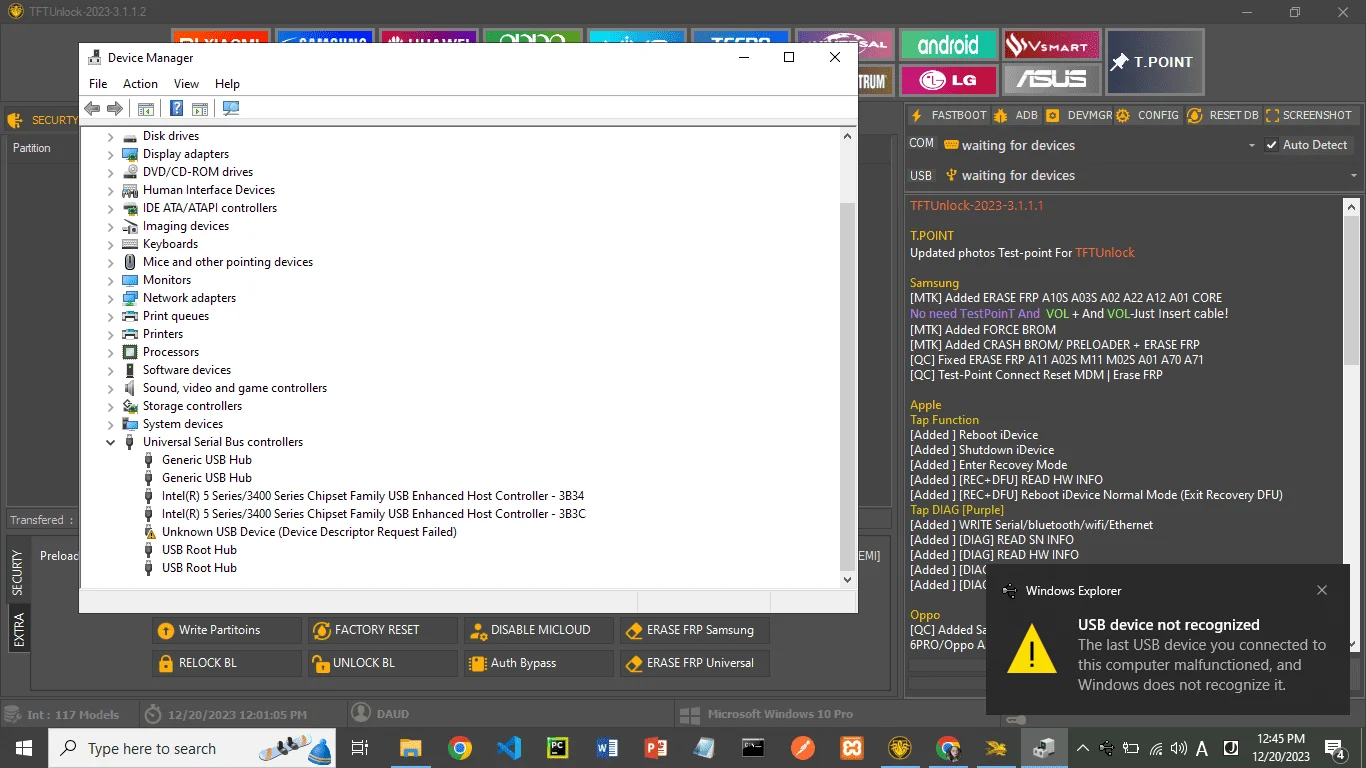Click the UNLOCK BL button
The width and height of the screenshot is (1366, 768).
pyautogui.click(x=382, y=663)
